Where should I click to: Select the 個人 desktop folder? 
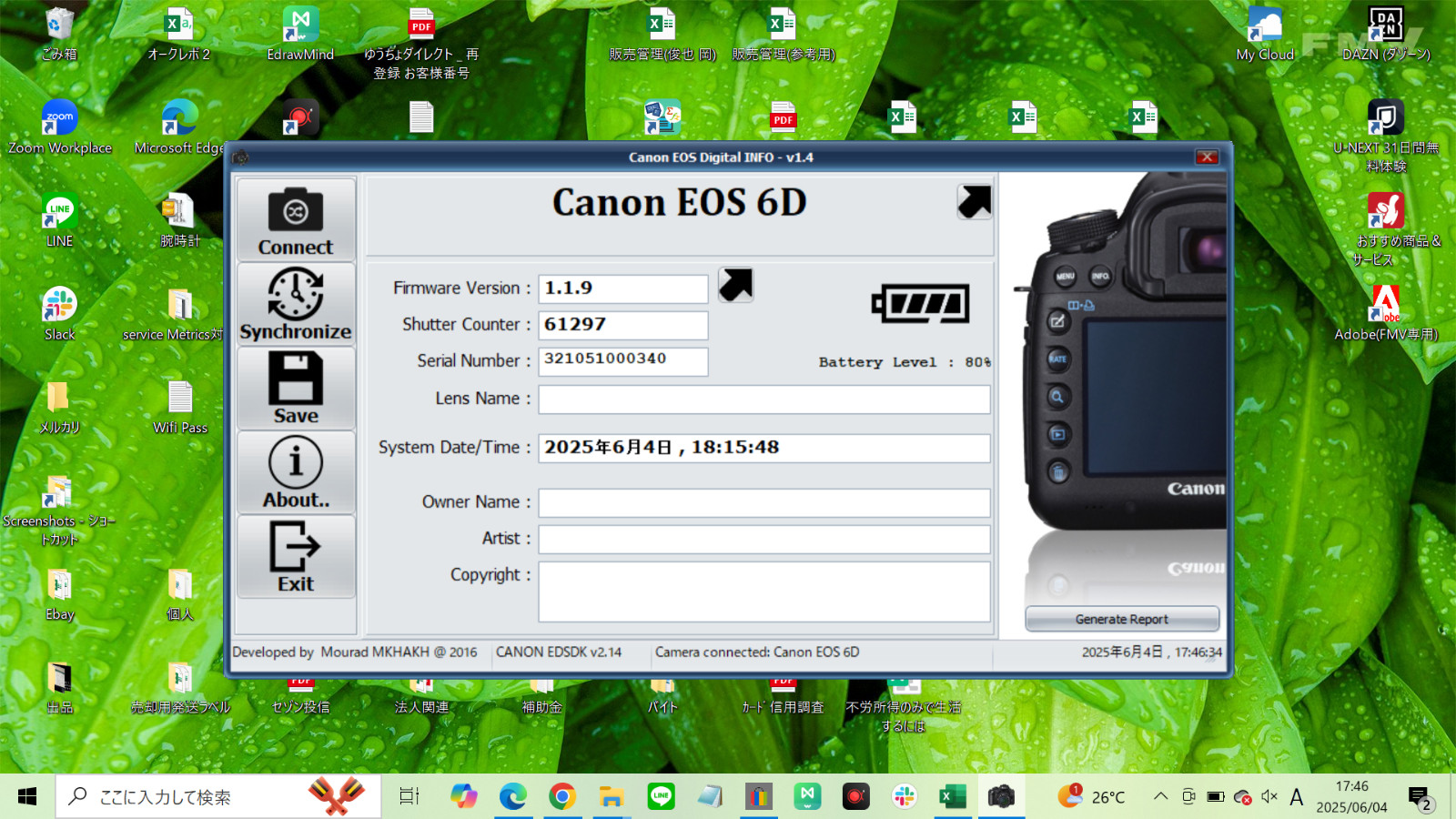point(179,594)
